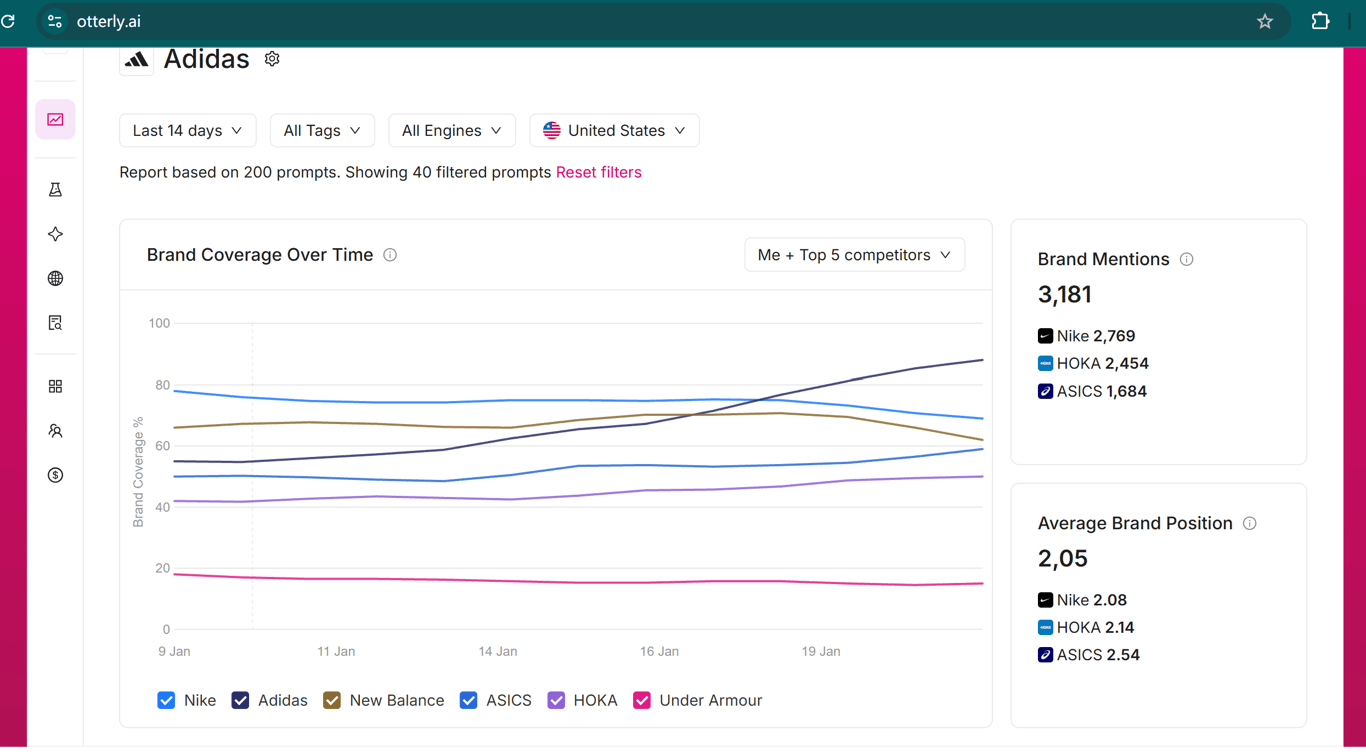Viewport: 1366px width, 755px height.
Task: Click the Nike logo under Brand Mentions
Action: click(x=1045, y=336)
